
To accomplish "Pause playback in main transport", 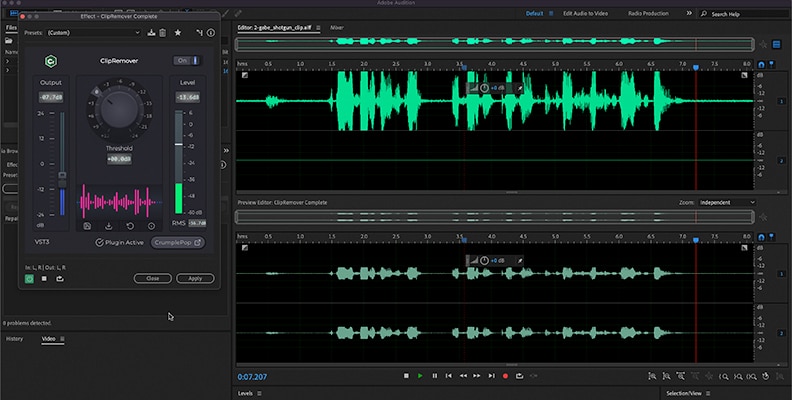I will point(434,376).
